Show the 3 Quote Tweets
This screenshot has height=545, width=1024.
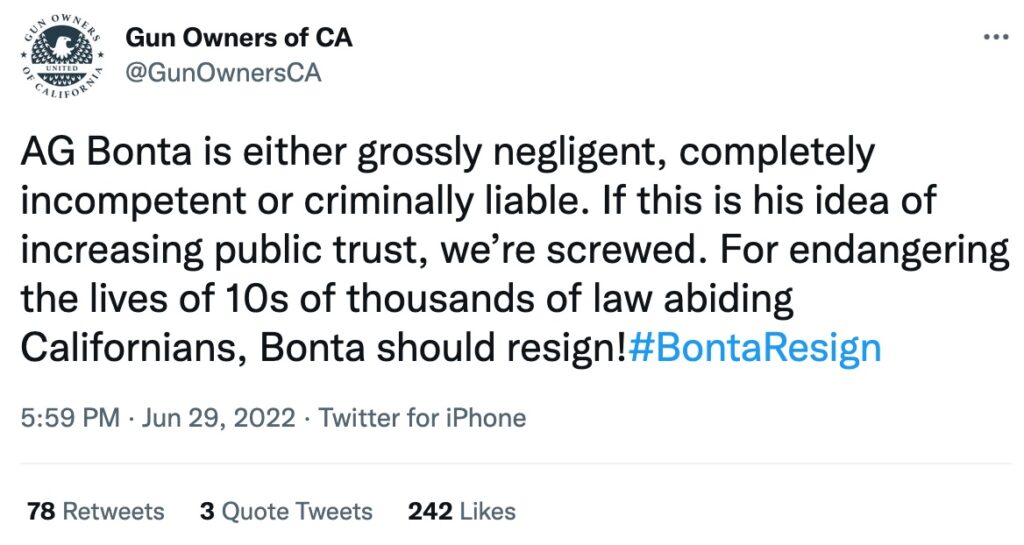click(286, 511)
